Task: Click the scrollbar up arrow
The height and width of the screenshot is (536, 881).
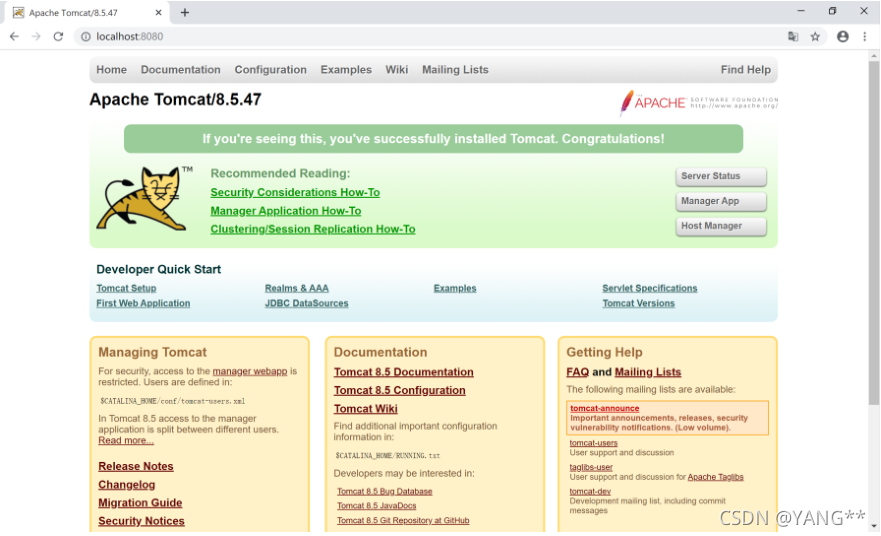Action: pos(874,56)
